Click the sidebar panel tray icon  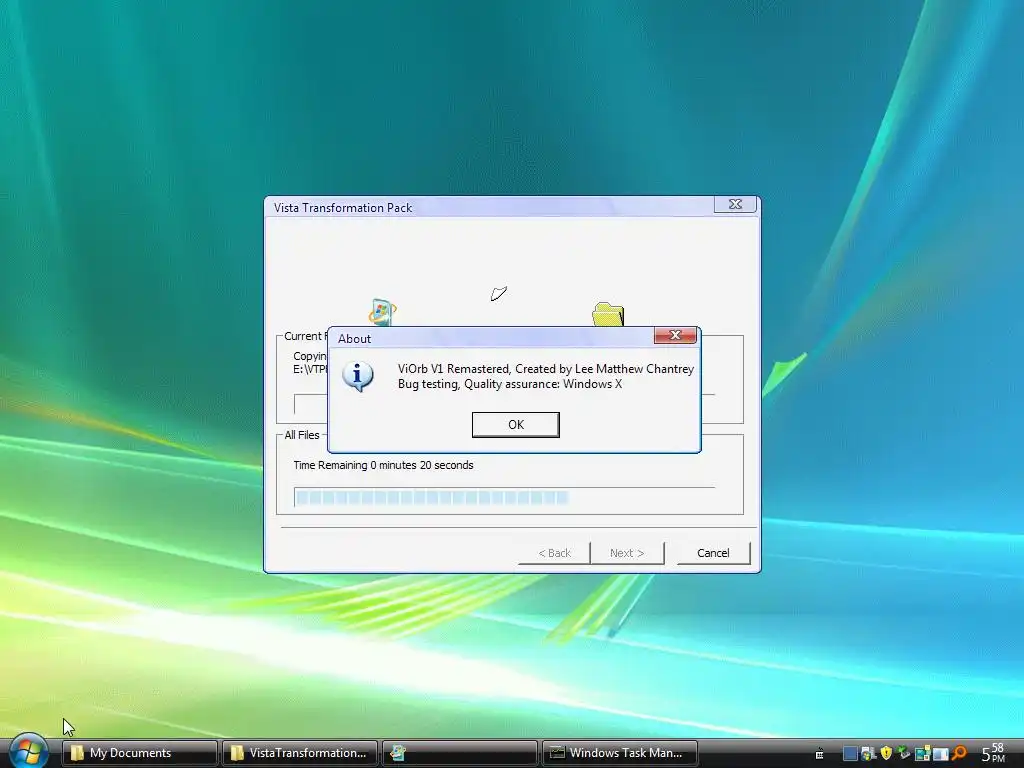pyautogui.click(x=940, y=754)
